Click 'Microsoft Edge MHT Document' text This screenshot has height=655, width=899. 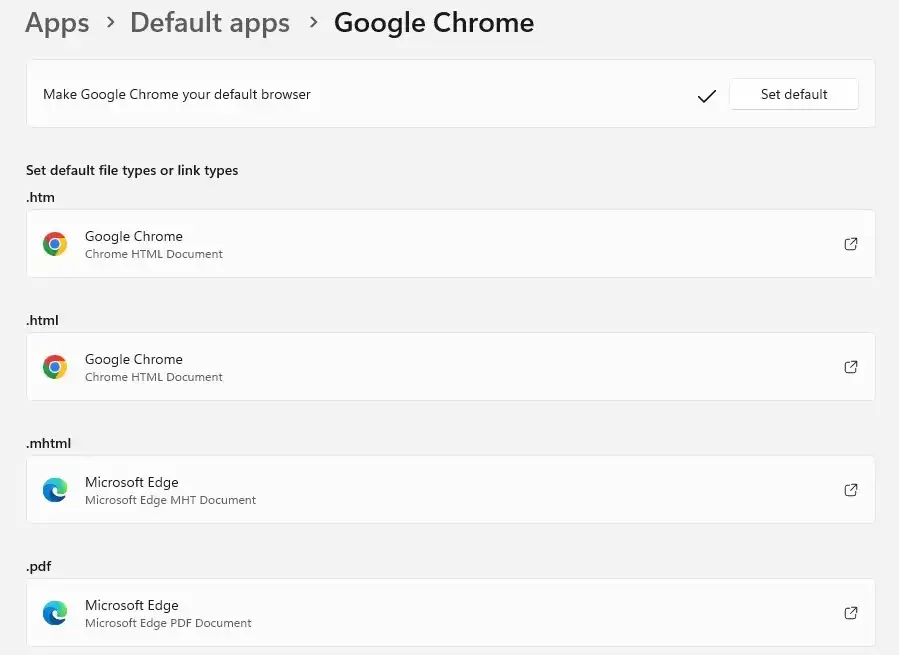coord(170,500)
